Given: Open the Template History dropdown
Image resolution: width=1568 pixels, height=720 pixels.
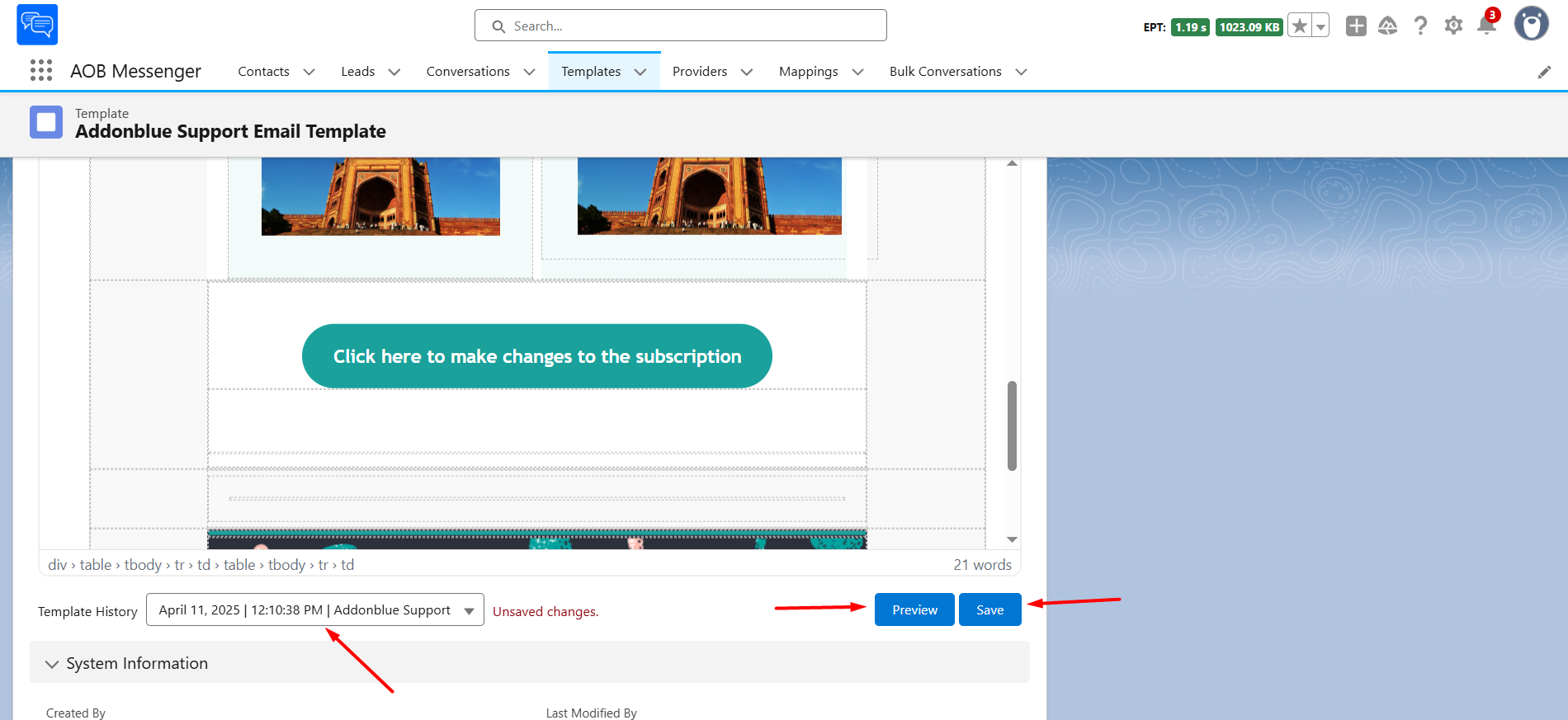Looking at the screenshot, I should click(315, 609).
